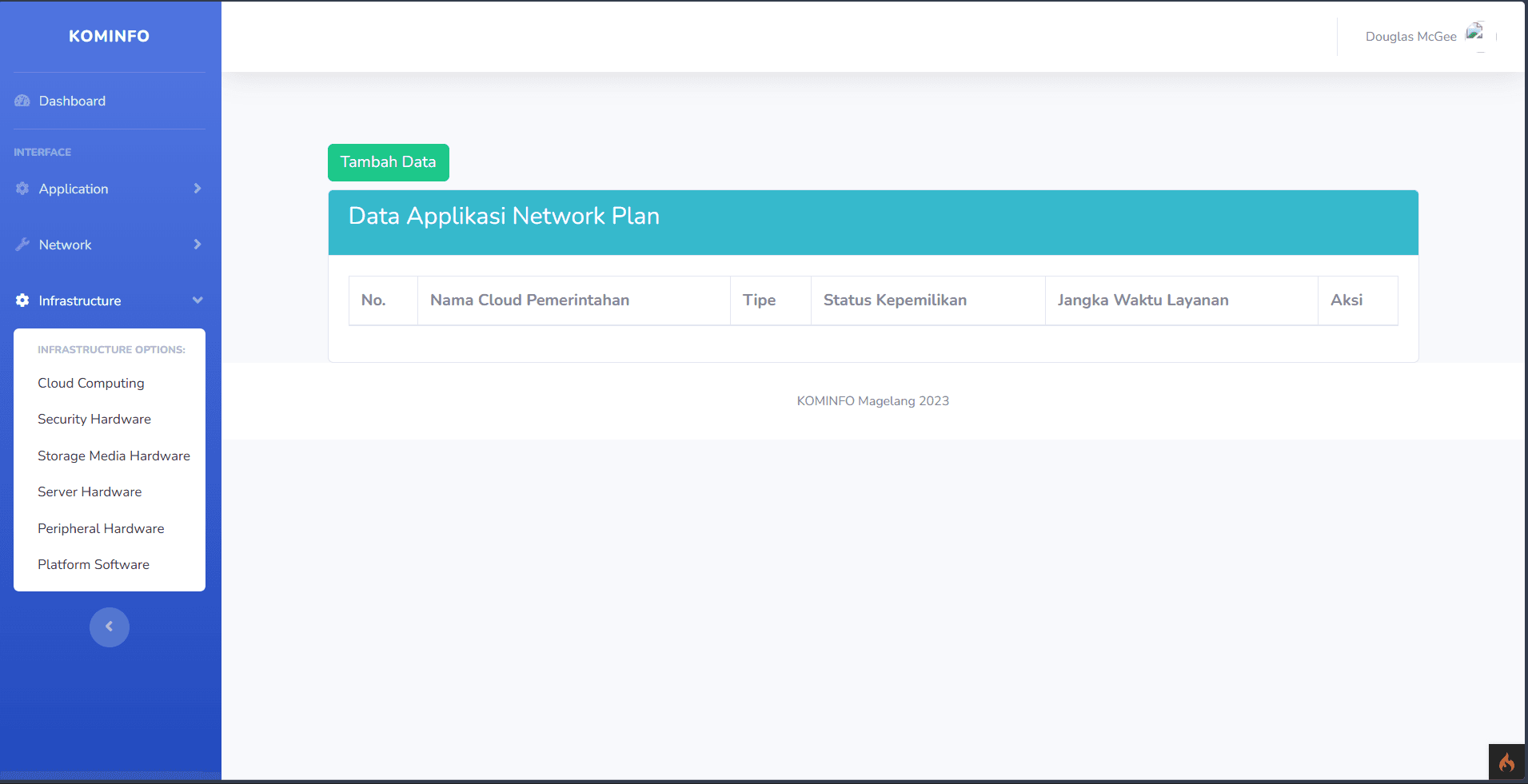
Task: Go to Storage Media Hardware
Action: tap(114, 456)
